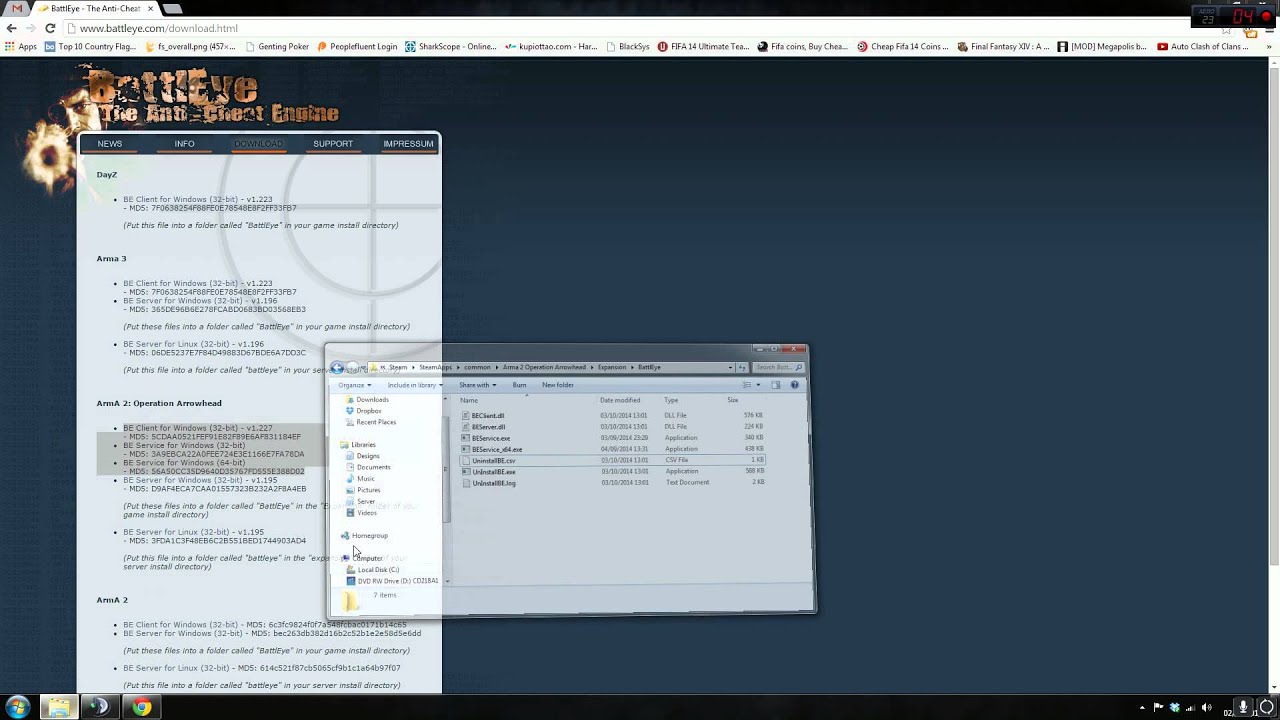
Task: Sort files by Name column header
Action: (469, 400)
